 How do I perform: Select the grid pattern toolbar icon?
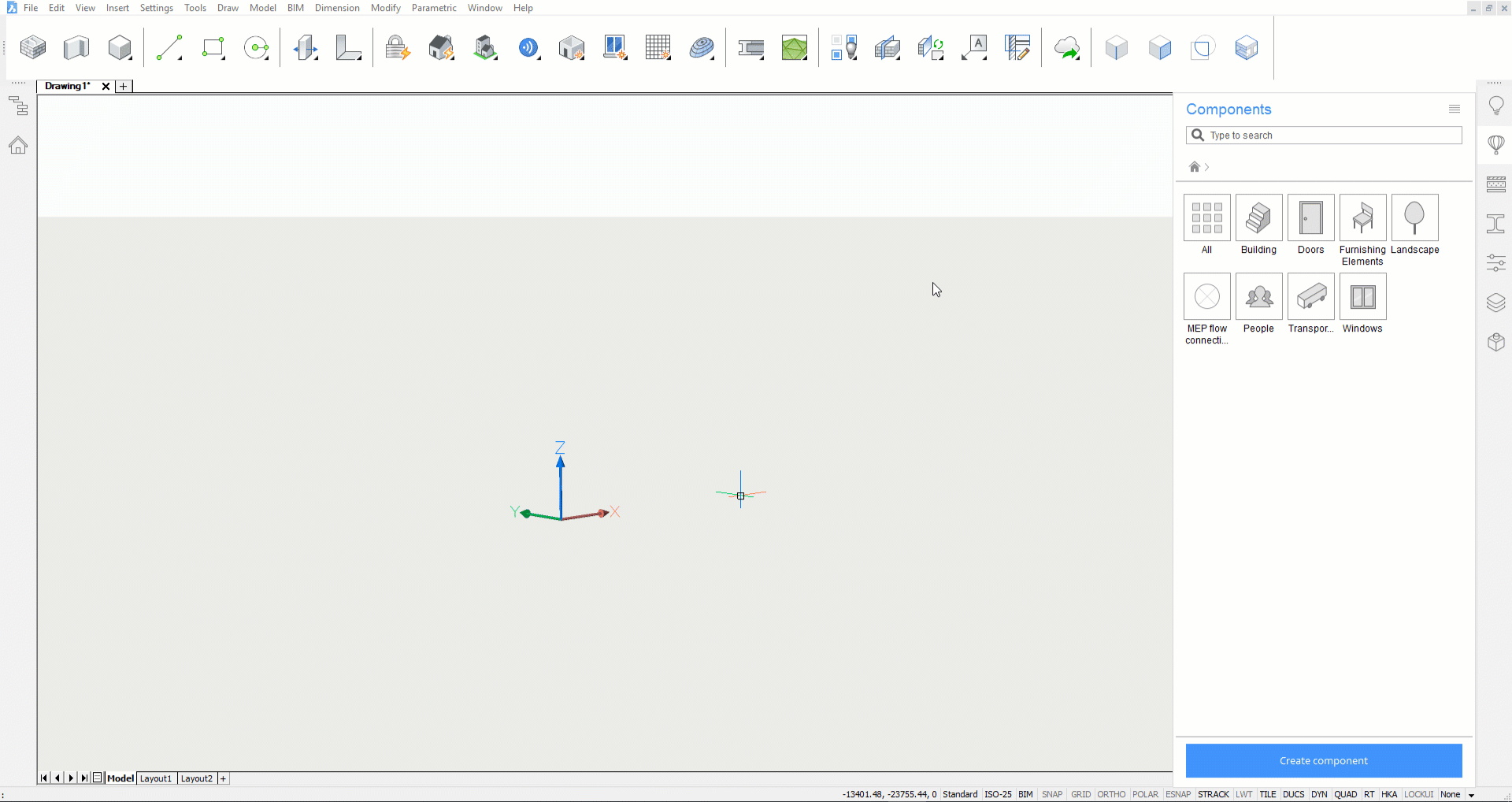(x=658, y=48)
